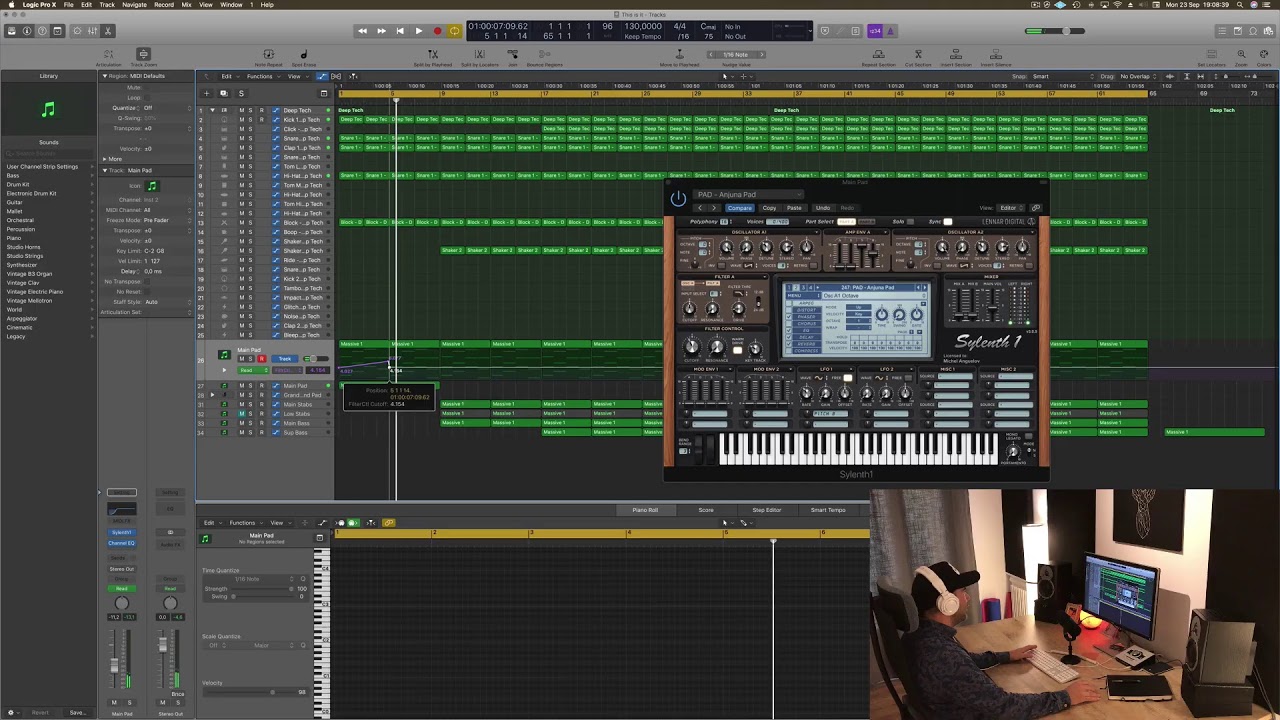Toggle the Sylenth1 Solo switch
This screenshot has height=720, width=1280.
tap(911, 221)
